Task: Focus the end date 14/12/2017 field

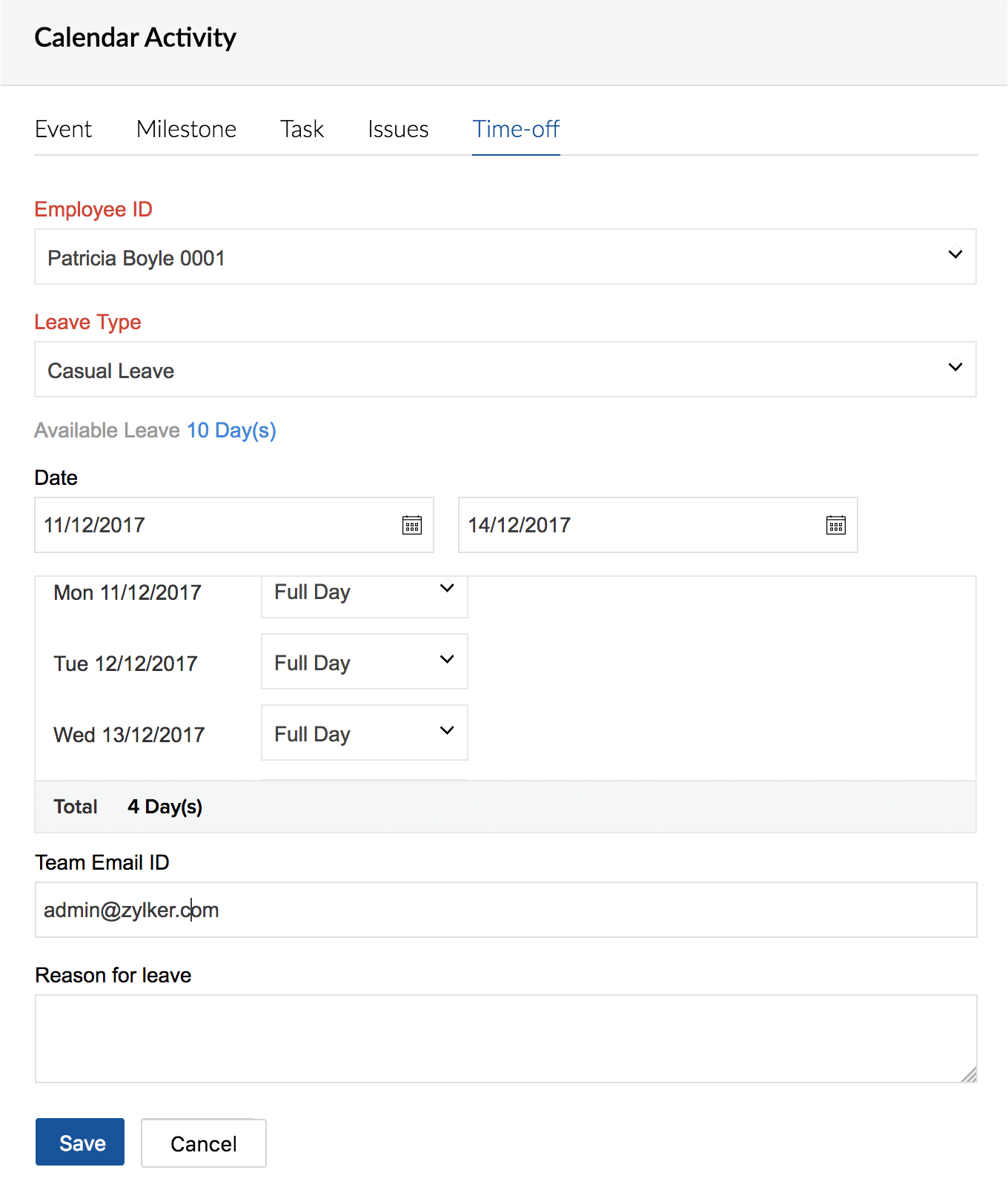Action: pos(658,525)
